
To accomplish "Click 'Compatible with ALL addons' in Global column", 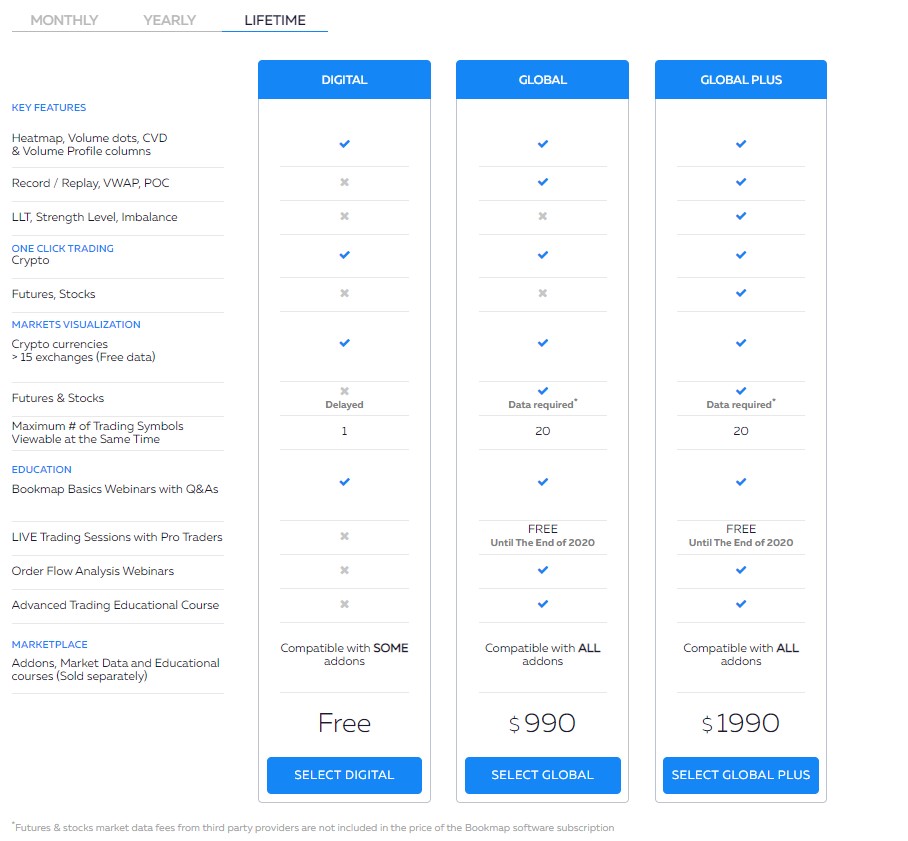I will point(543,654).
